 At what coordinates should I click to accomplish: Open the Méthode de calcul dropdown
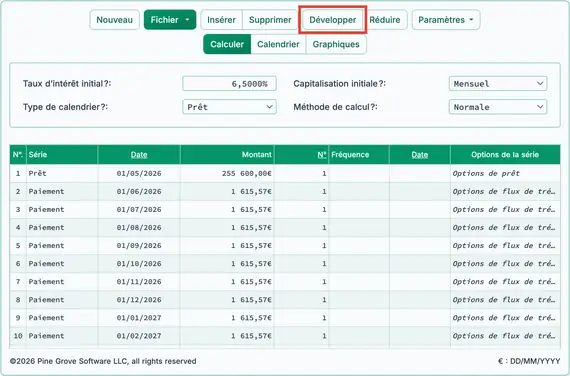coord(498,107)
